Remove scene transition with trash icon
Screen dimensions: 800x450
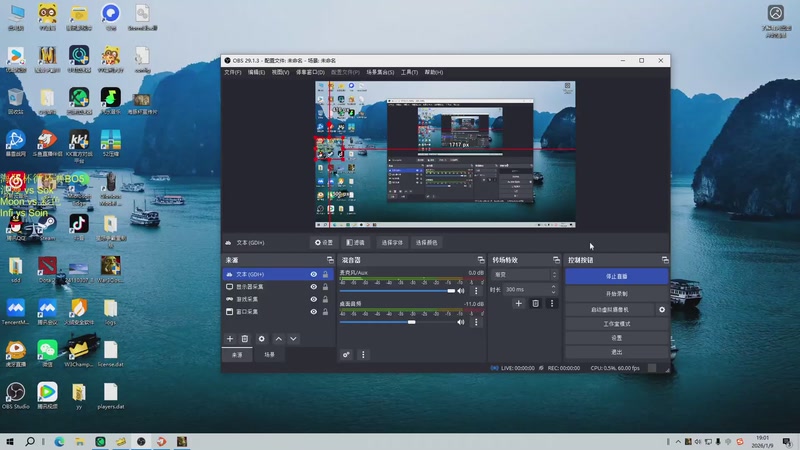click(x=535, y=304)
